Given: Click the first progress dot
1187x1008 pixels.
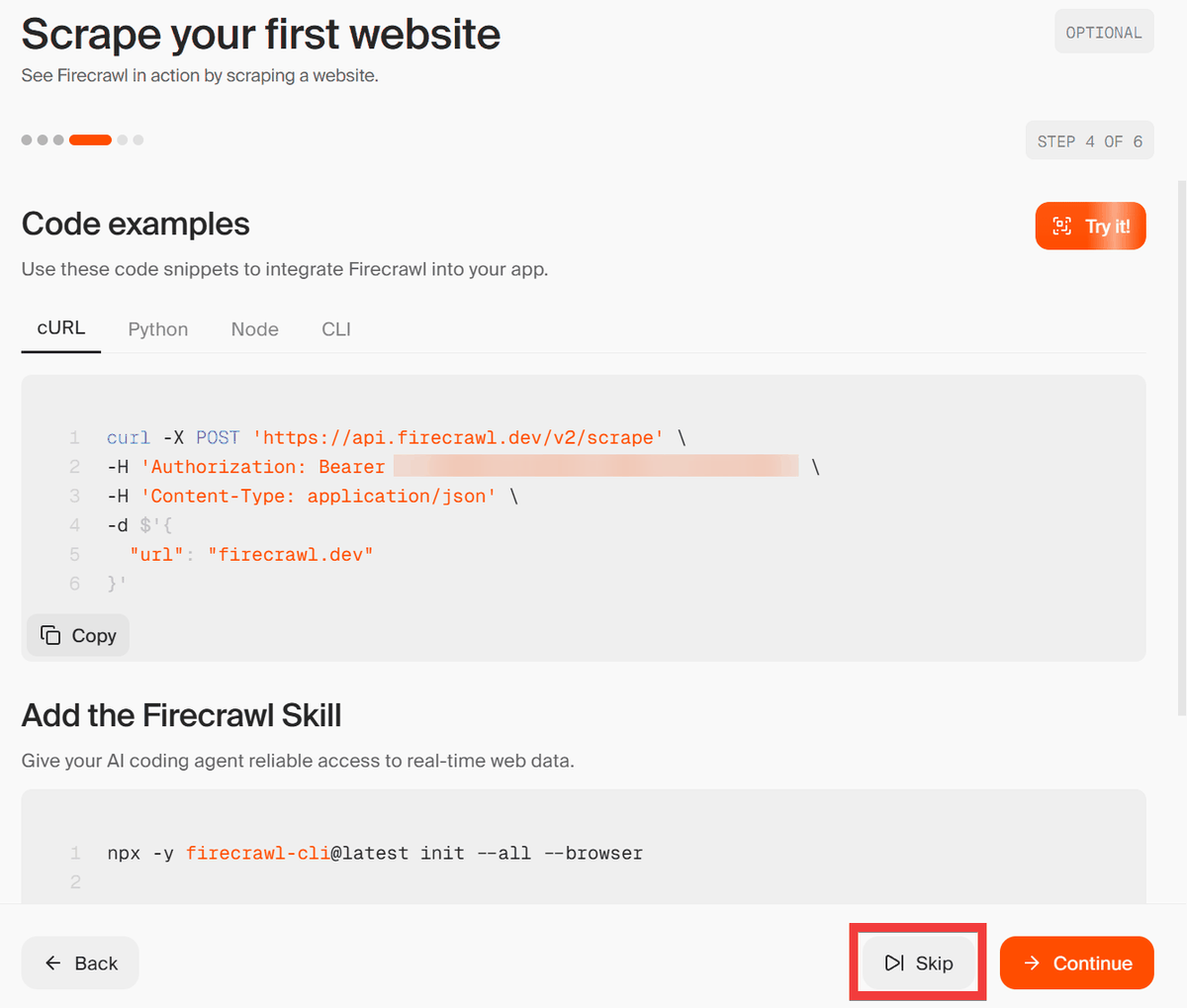Looking at the screenshot, I should (x=27, y=140).
